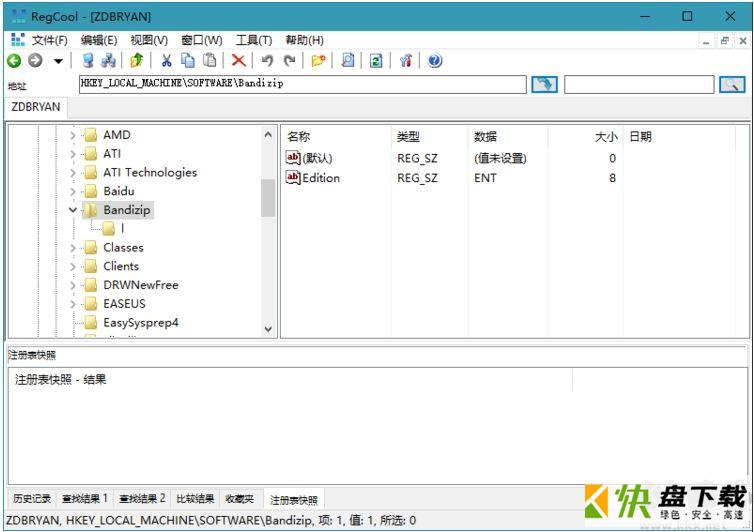Switch to the 历史记录 tab

32,499
